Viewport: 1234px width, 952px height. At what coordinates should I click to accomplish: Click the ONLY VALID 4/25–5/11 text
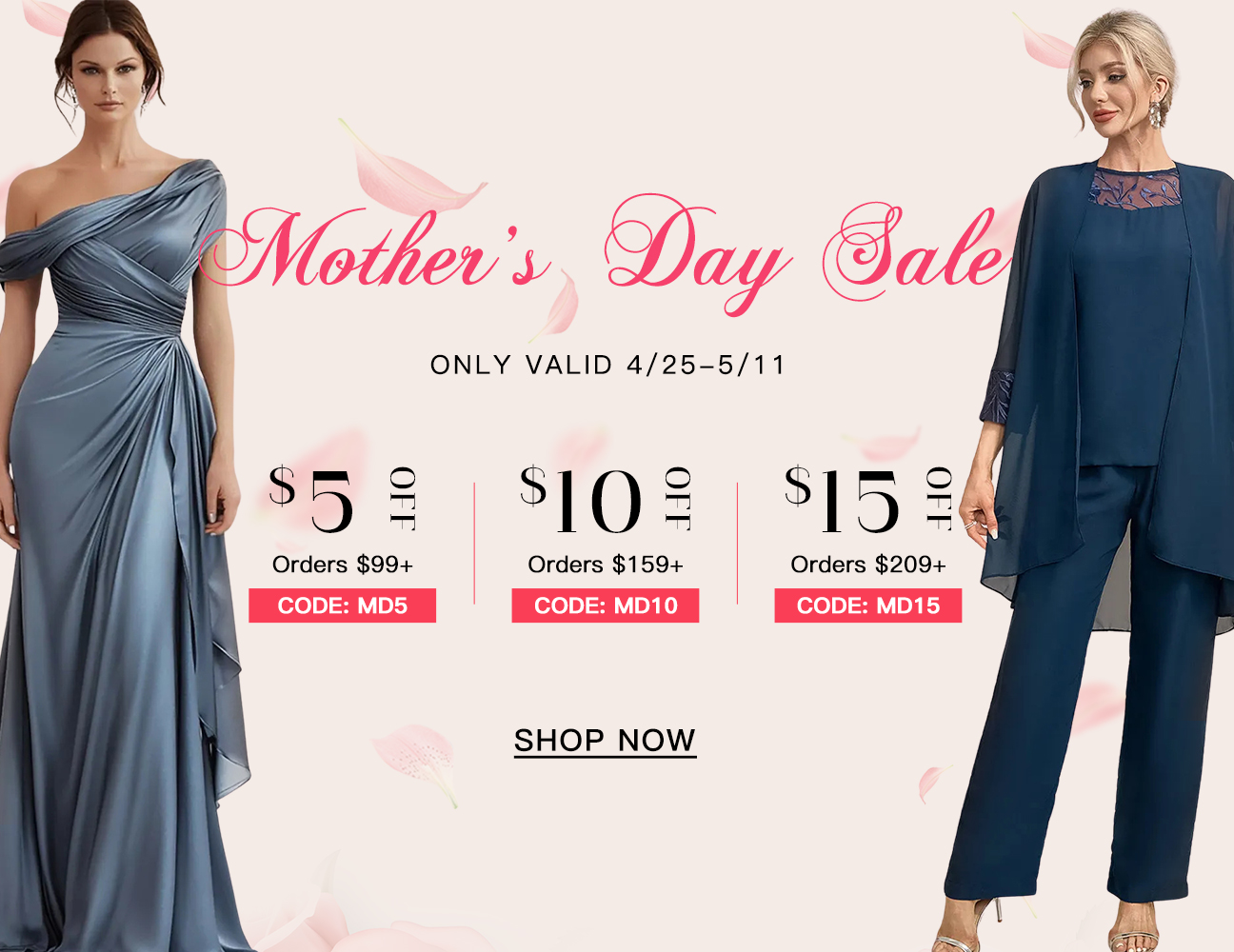pos(607,365)
